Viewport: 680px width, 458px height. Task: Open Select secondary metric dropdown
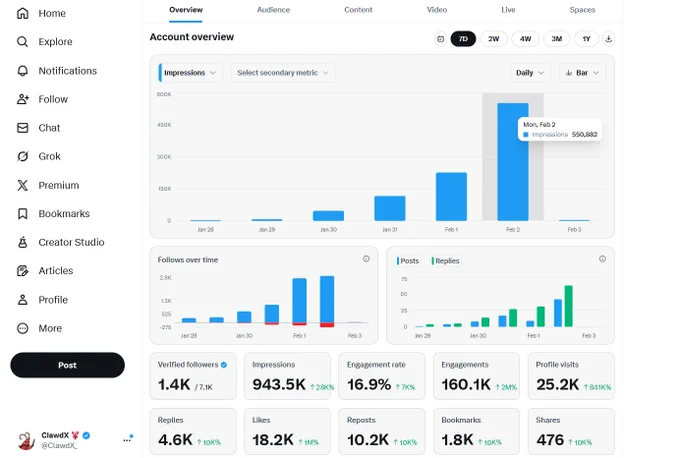pos(282,73)
